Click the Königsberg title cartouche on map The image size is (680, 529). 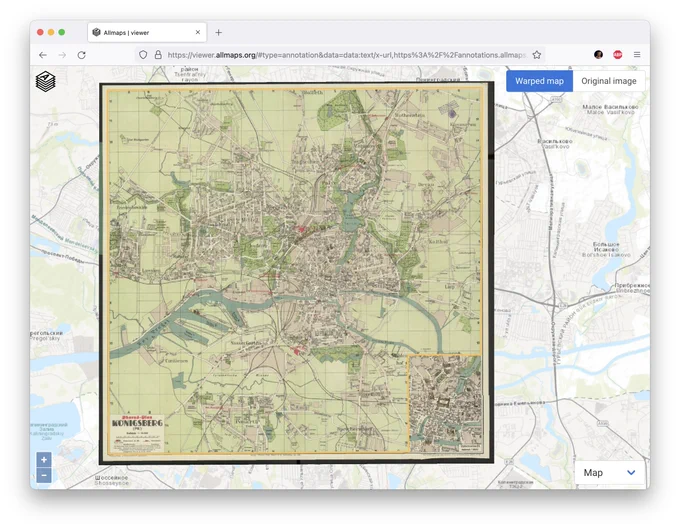(x=137, y=433)
